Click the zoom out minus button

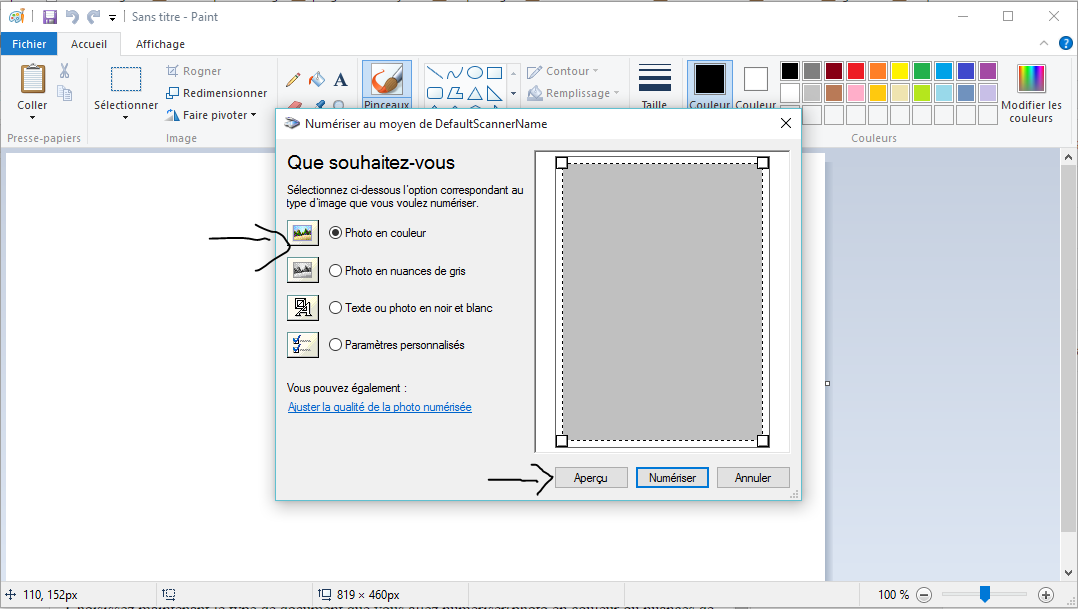[x=924, y=595]
